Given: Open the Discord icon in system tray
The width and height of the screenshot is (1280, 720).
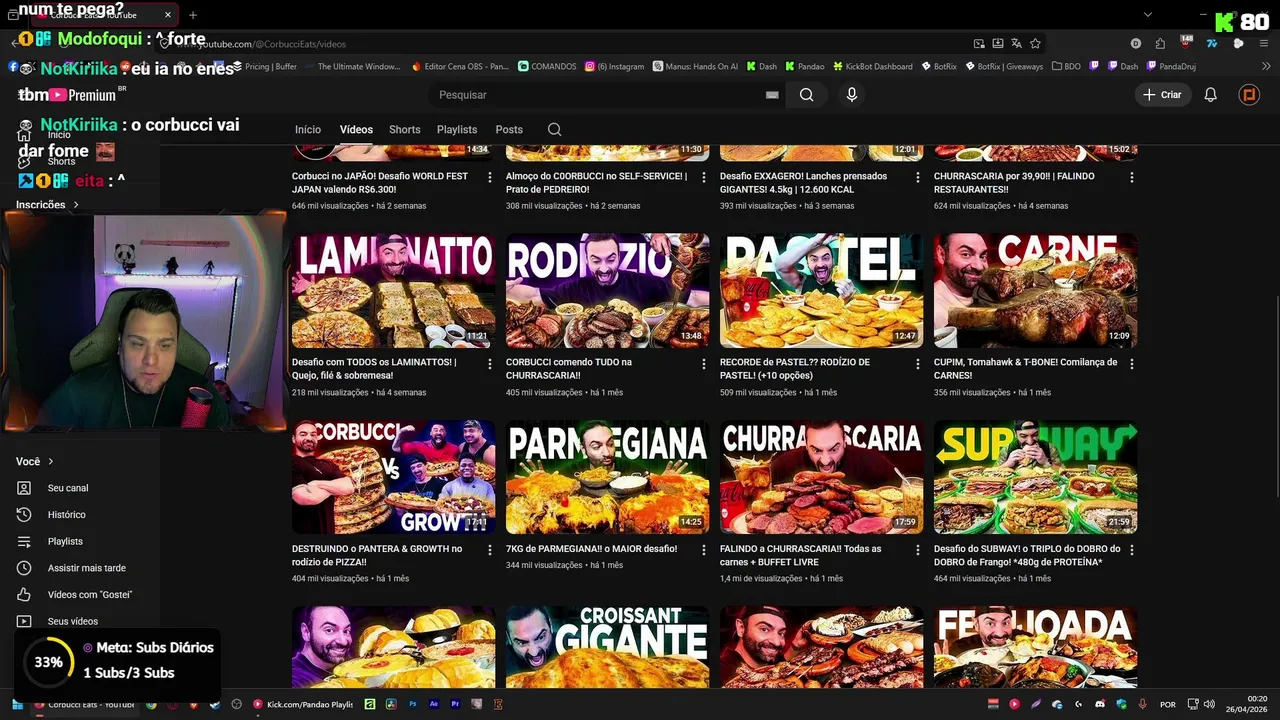Looking at the screenshot, I should click(1100, 704).
